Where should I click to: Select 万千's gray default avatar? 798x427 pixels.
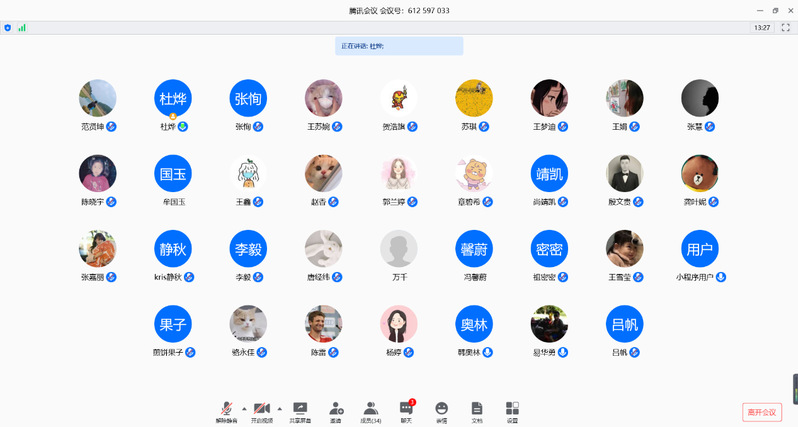[399, 249]
